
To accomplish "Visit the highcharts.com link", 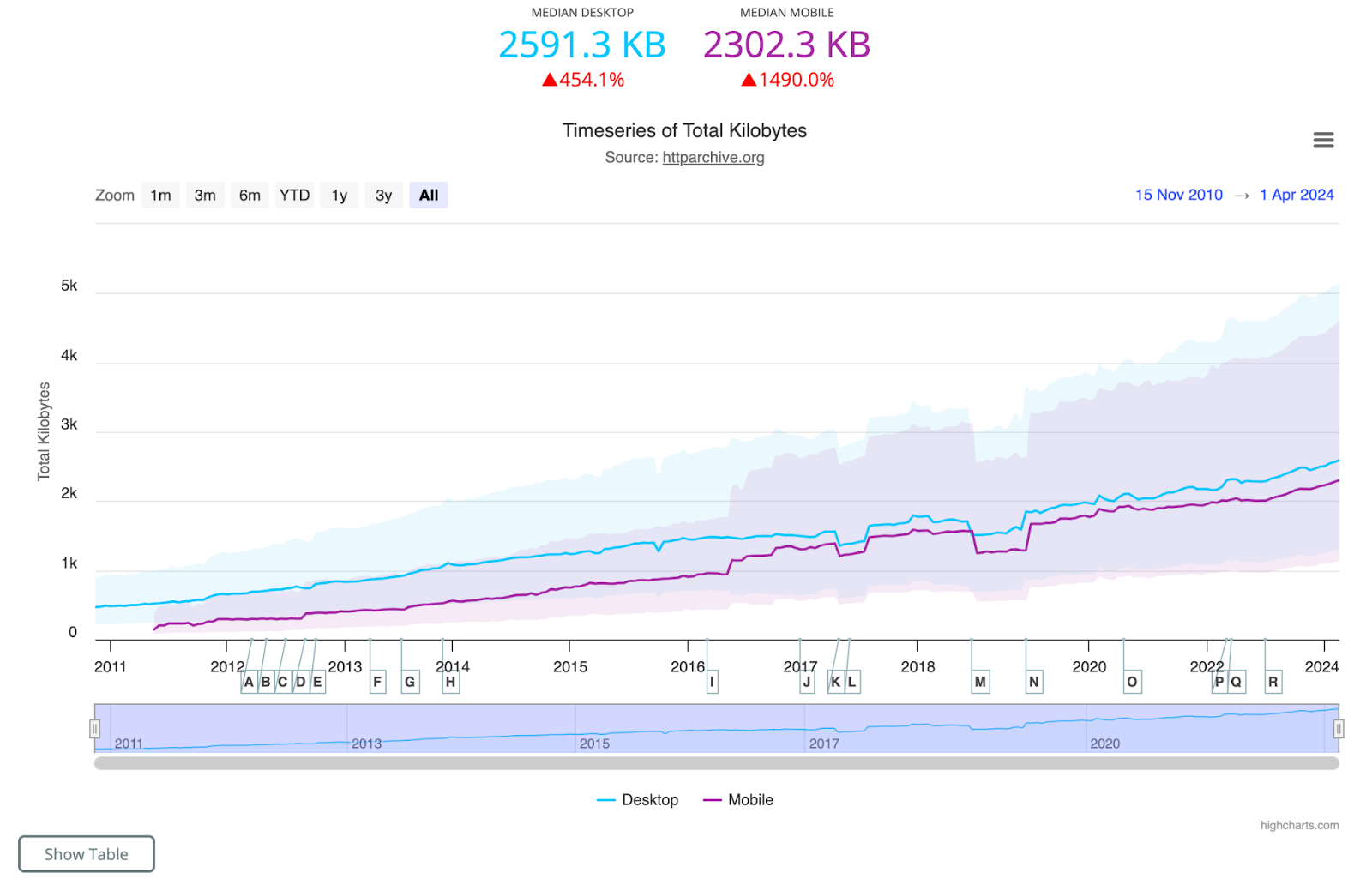I will (x=1300, y=824).
